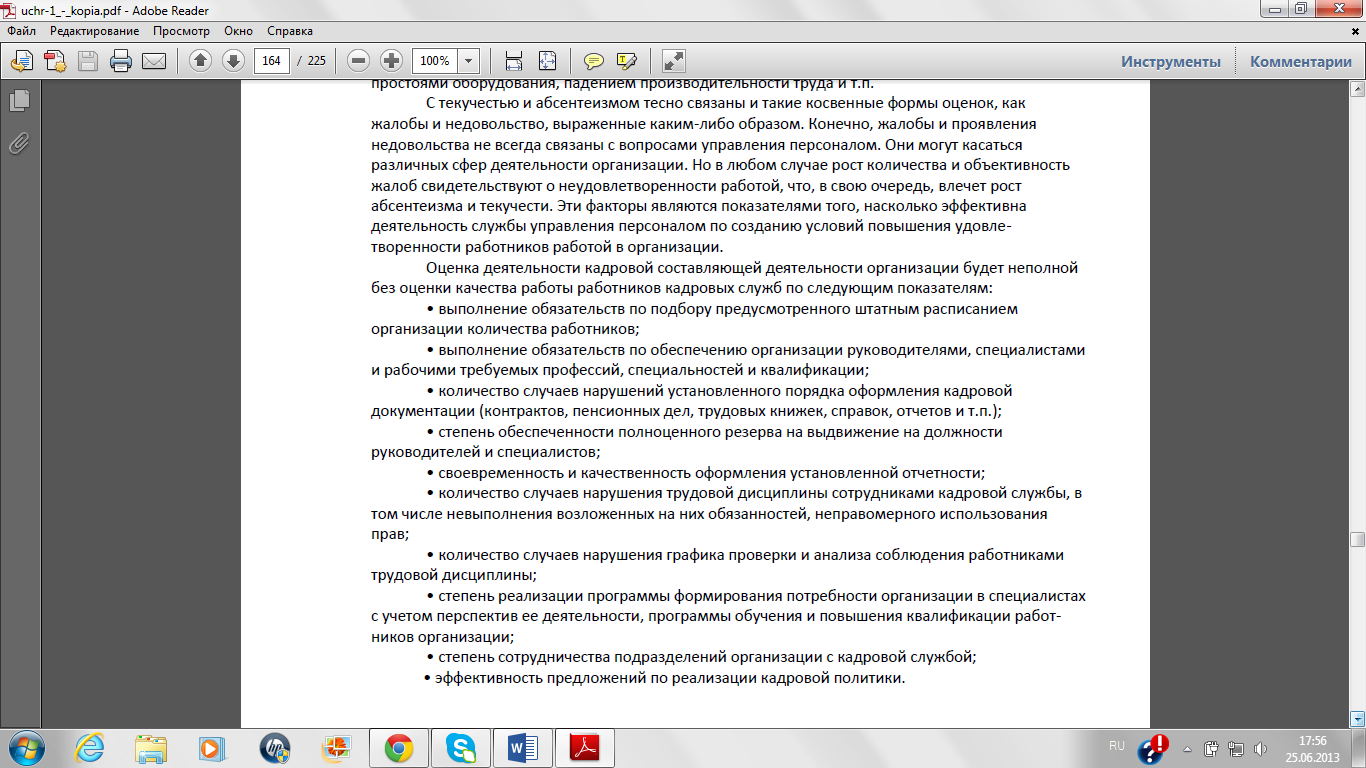Show page thumbnails panel in left sidebar

19,101
